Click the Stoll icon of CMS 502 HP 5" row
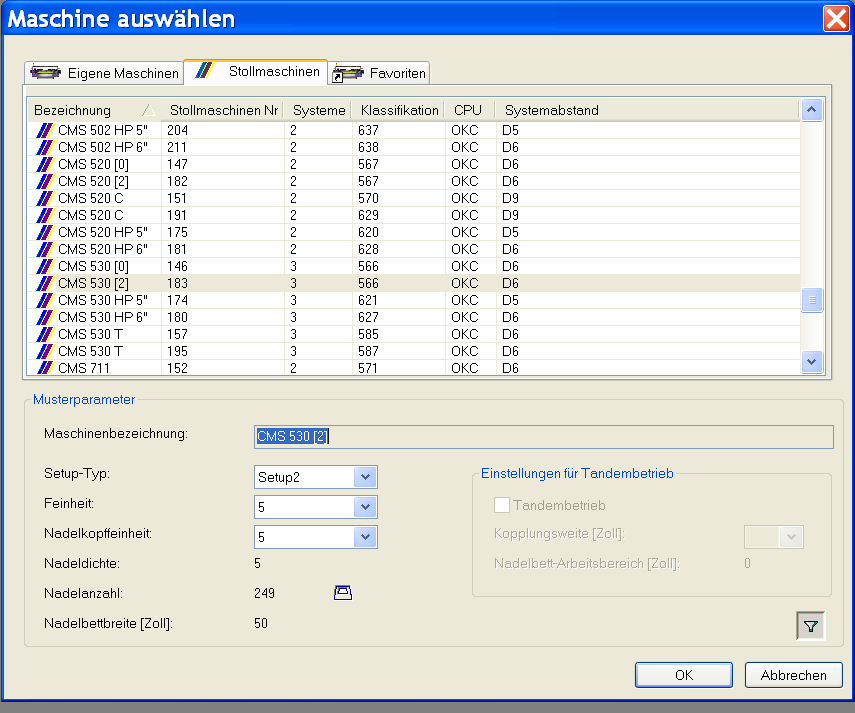The height and width of the screenshot is (713, 855). (44, 130)
